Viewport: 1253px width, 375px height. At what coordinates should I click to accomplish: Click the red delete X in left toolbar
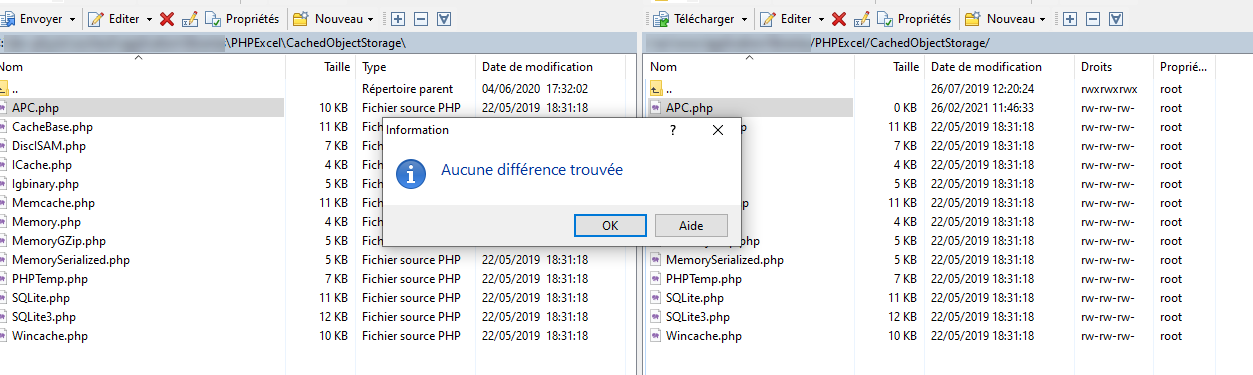pos(167,19)
